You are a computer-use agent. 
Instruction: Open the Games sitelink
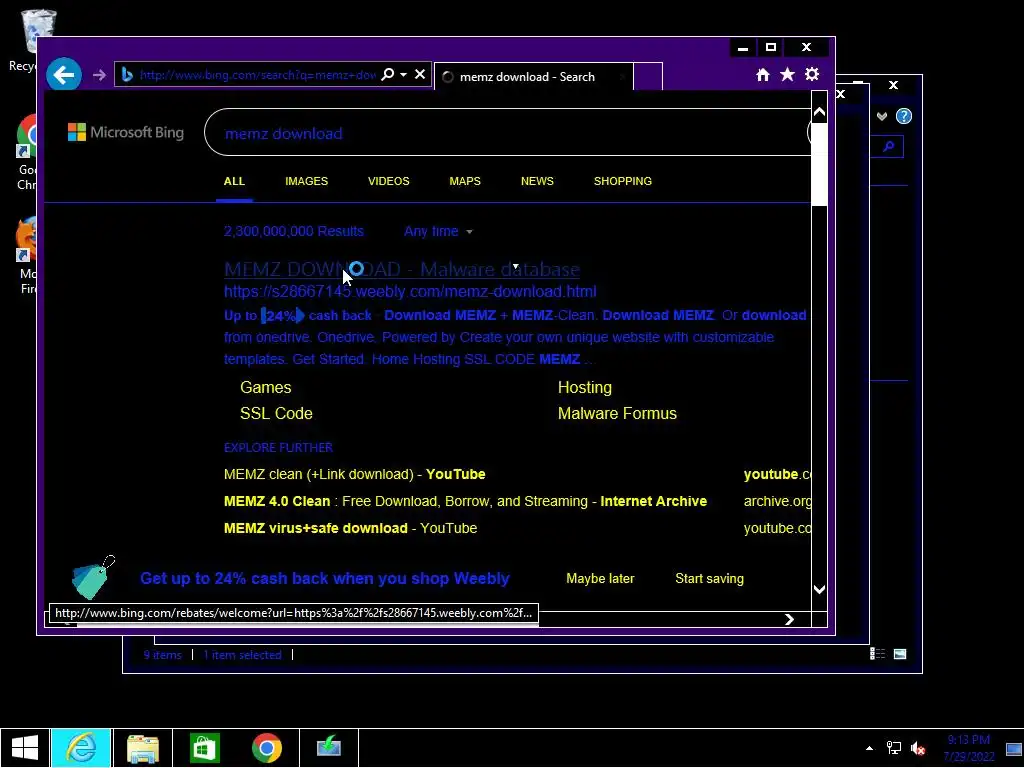(266, 387)
